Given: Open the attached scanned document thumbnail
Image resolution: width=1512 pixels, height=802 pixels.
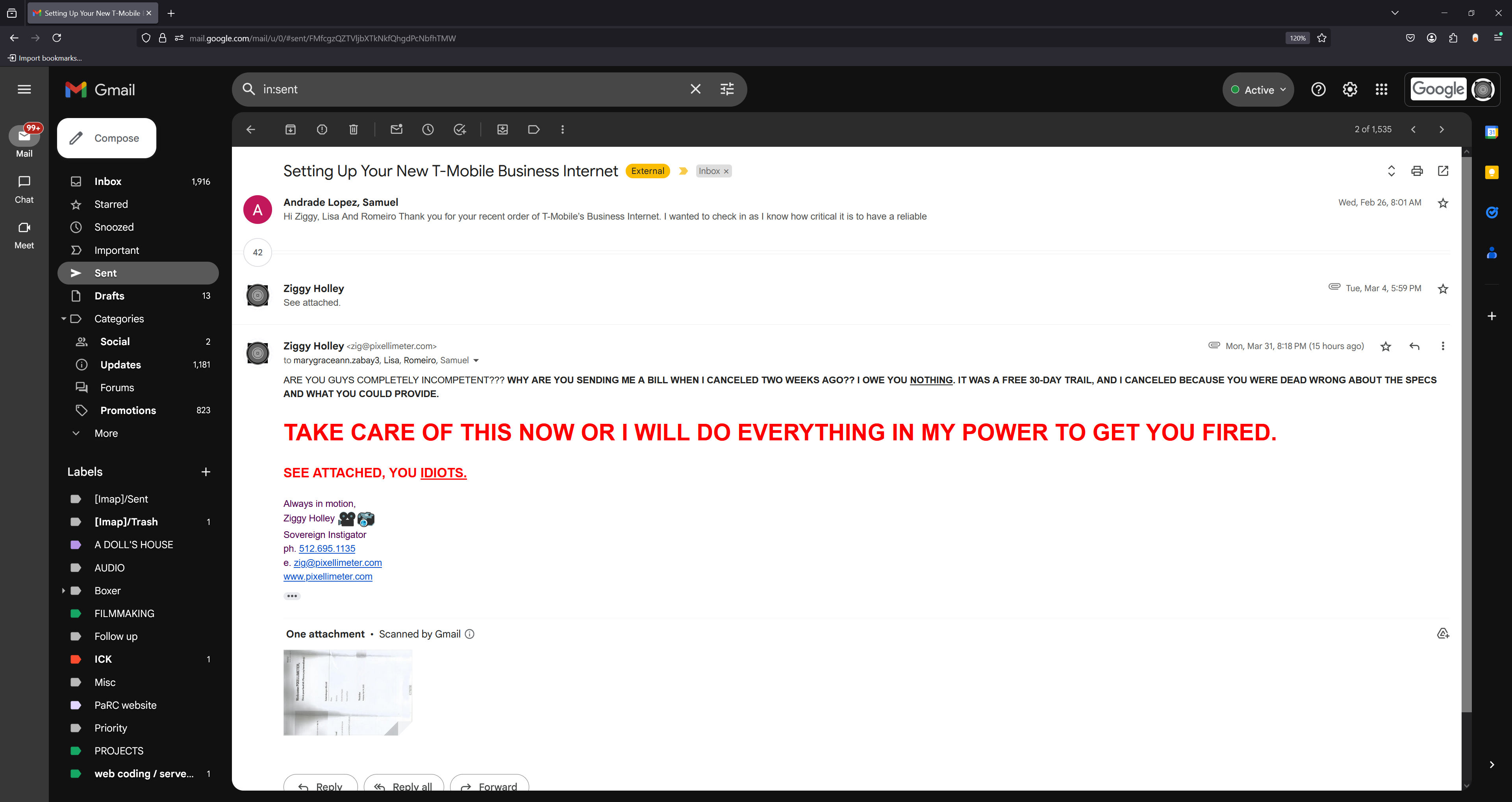Looking at the screenshot, I should tap(347, 692).
